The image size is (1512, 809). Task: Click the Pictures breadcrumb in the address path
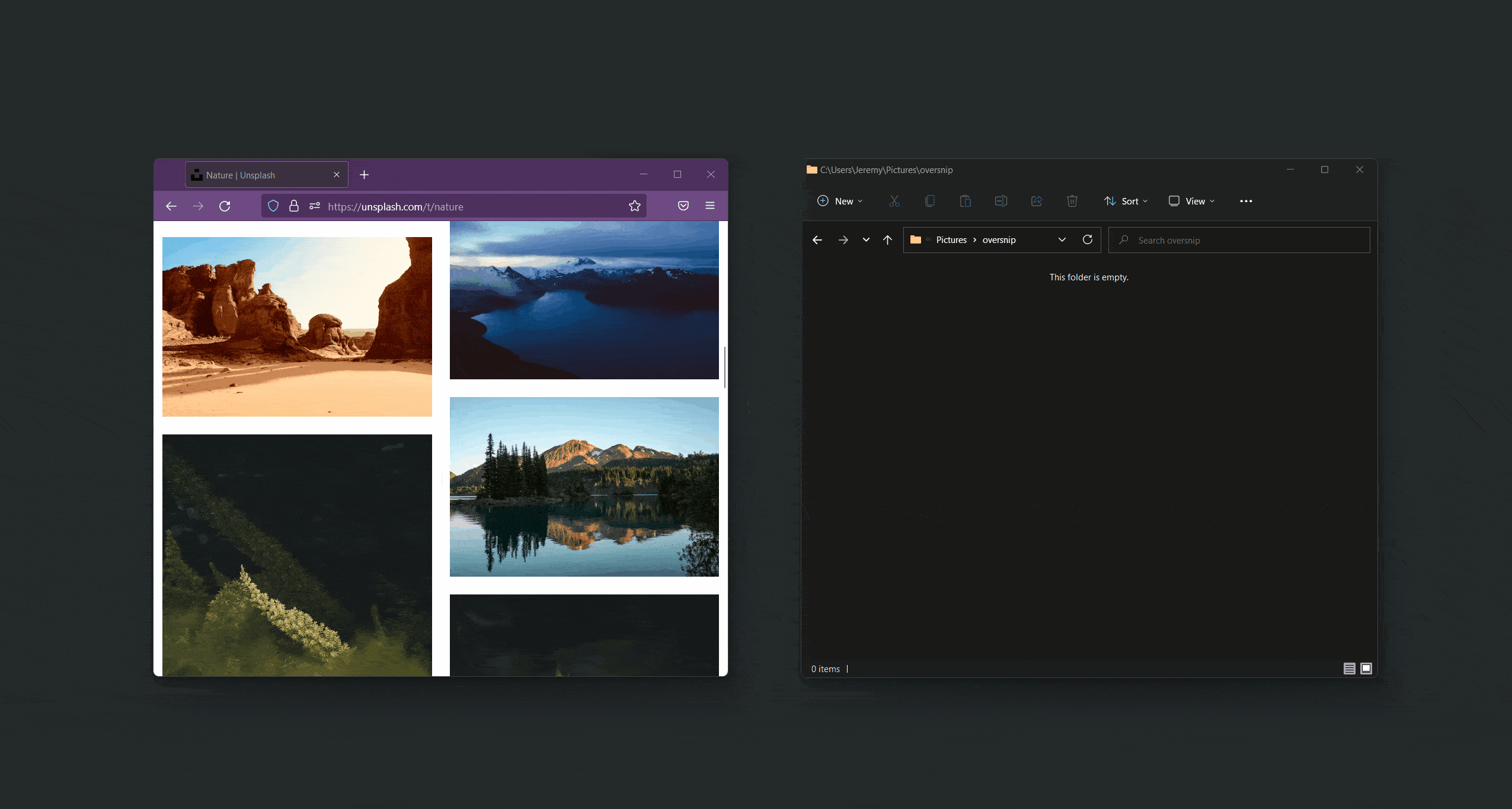point(951,240)
